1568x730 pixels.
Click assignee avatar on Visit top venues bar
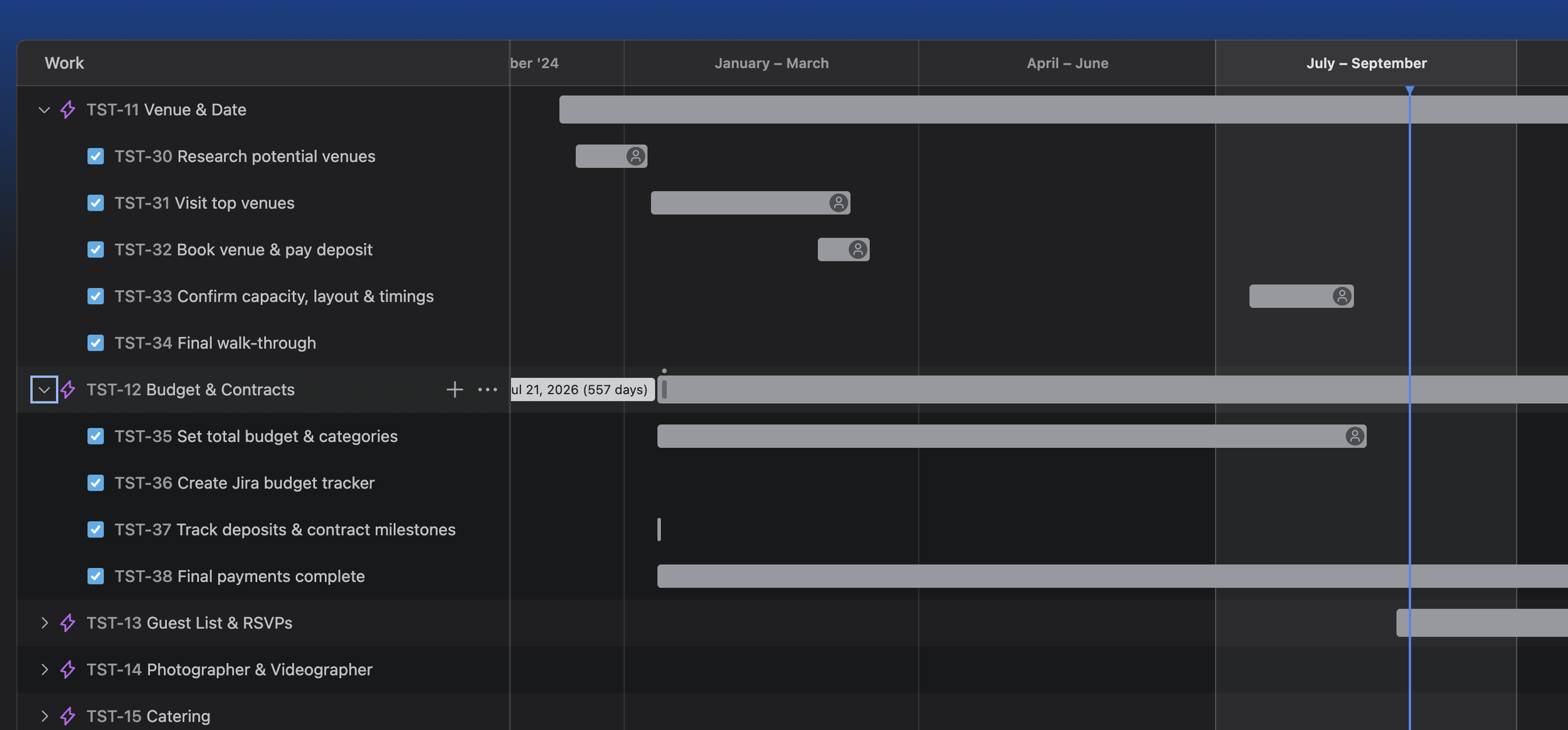point(839,203)
